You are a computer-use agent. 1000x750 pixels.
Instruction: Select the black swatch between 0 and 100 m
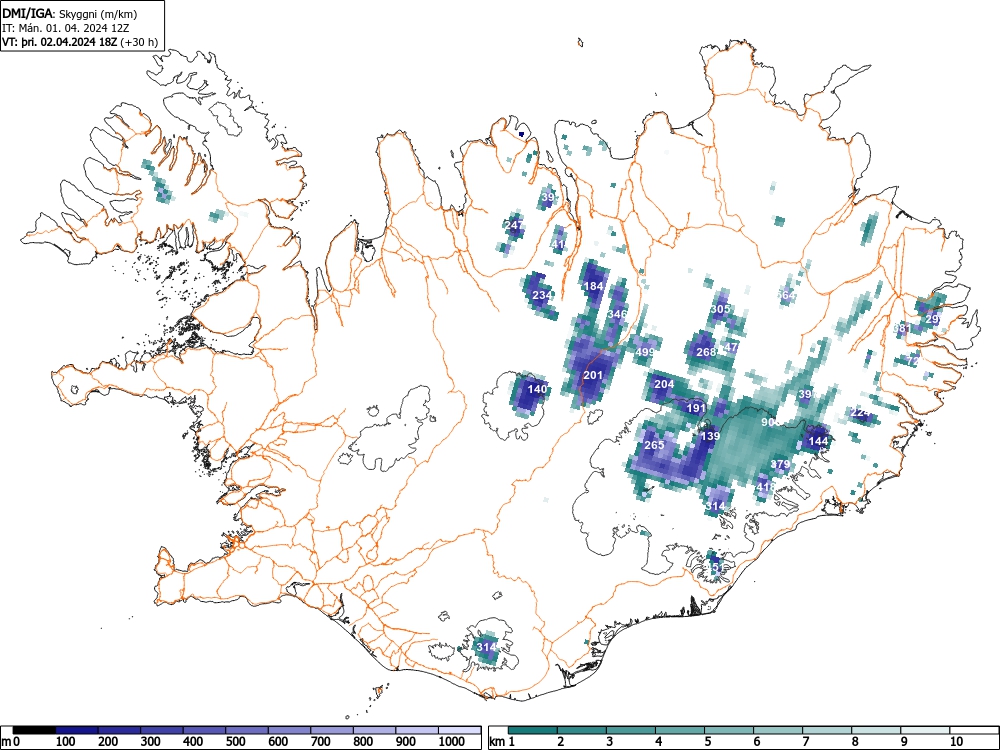34,730
